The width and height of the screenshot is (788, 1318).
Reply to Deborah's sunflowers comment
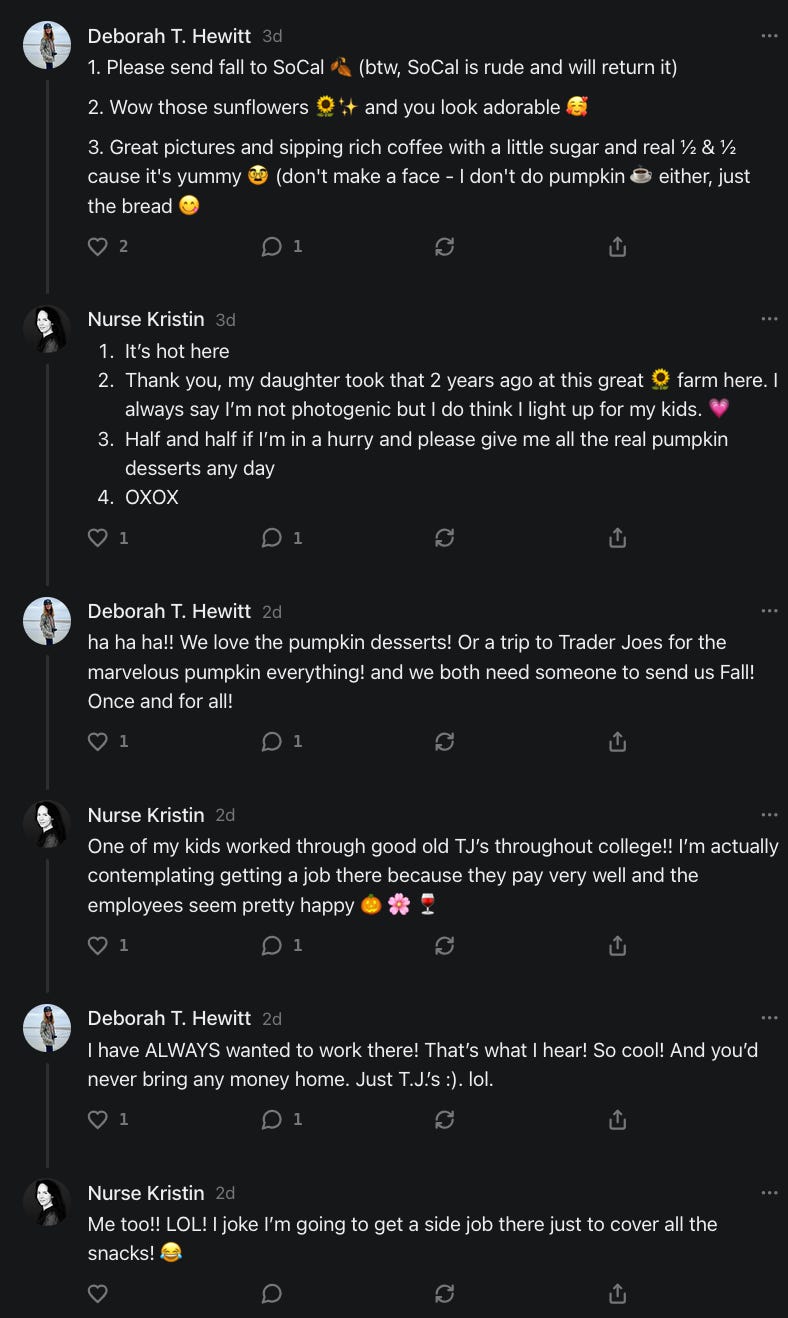click(x=272, y=246)
